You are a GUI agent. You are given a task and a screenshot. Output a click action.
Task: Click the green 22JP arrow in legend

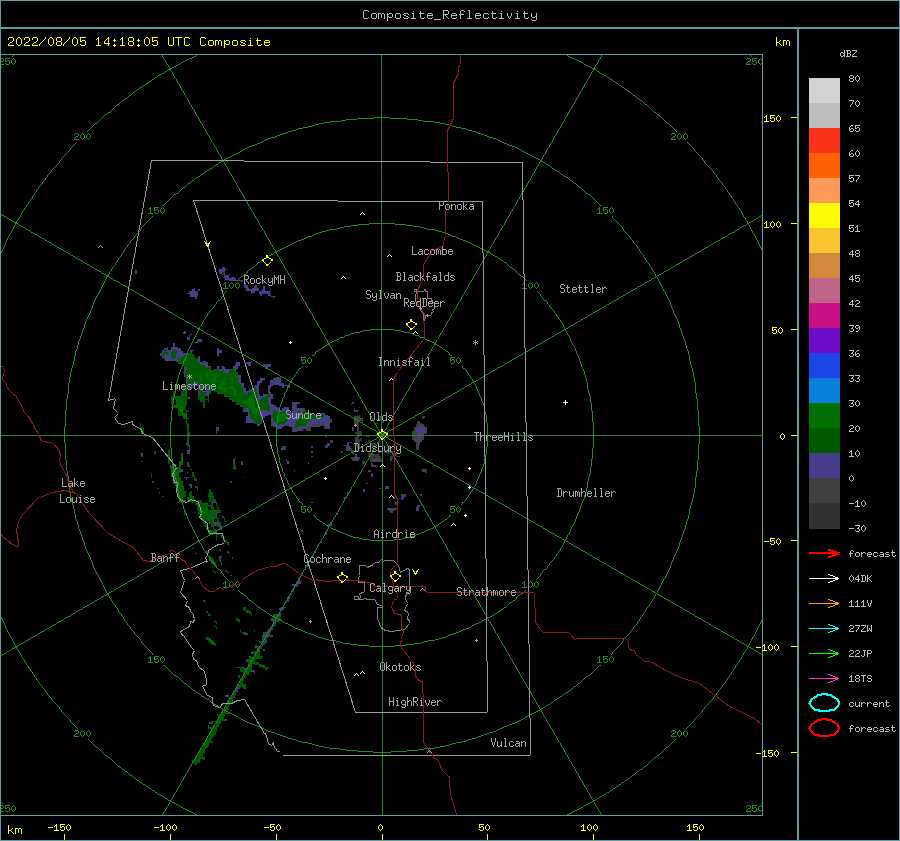point(824,653)
